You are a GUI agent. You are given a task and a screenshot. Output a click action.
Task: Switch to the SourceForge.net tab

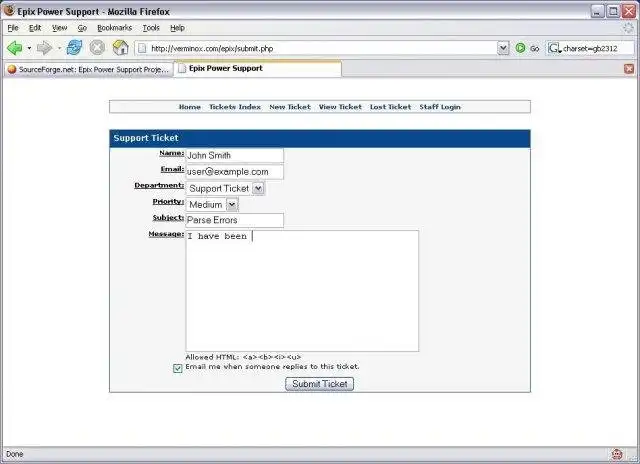point(88,69)
